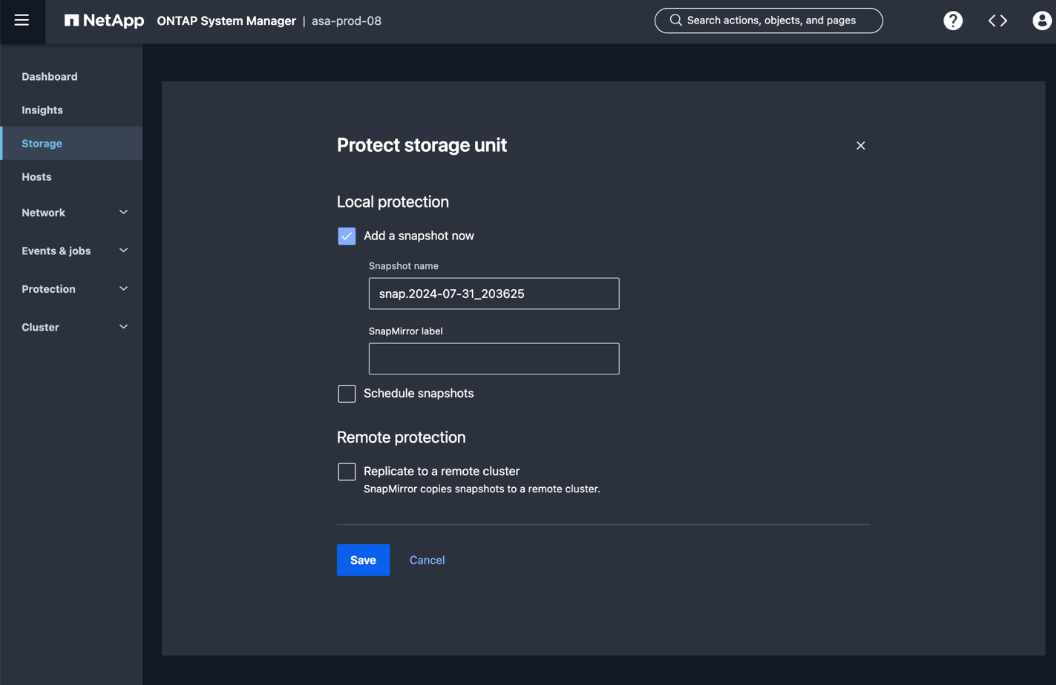Image resolution: width=1056 pixels, height=685 pixels.
Task: Open the help question mark icon
Action: click(953, 21)
